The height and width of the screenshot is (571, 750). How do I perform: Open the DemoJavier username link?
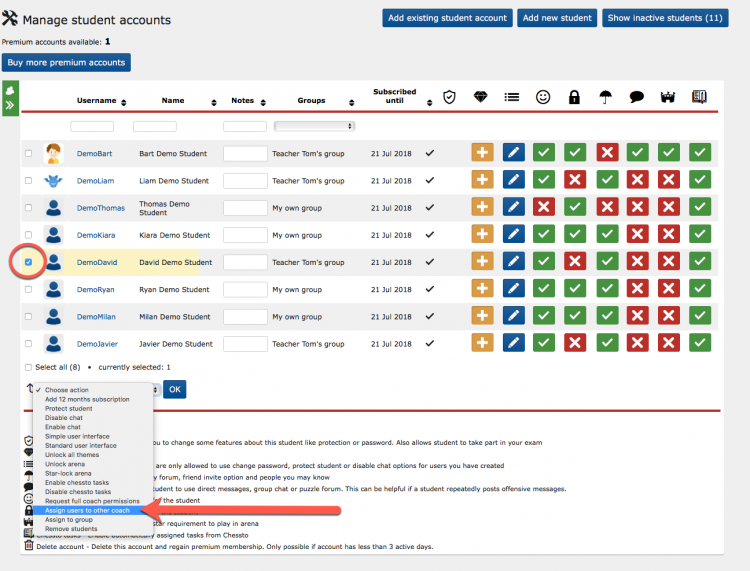tap(97, 344)
